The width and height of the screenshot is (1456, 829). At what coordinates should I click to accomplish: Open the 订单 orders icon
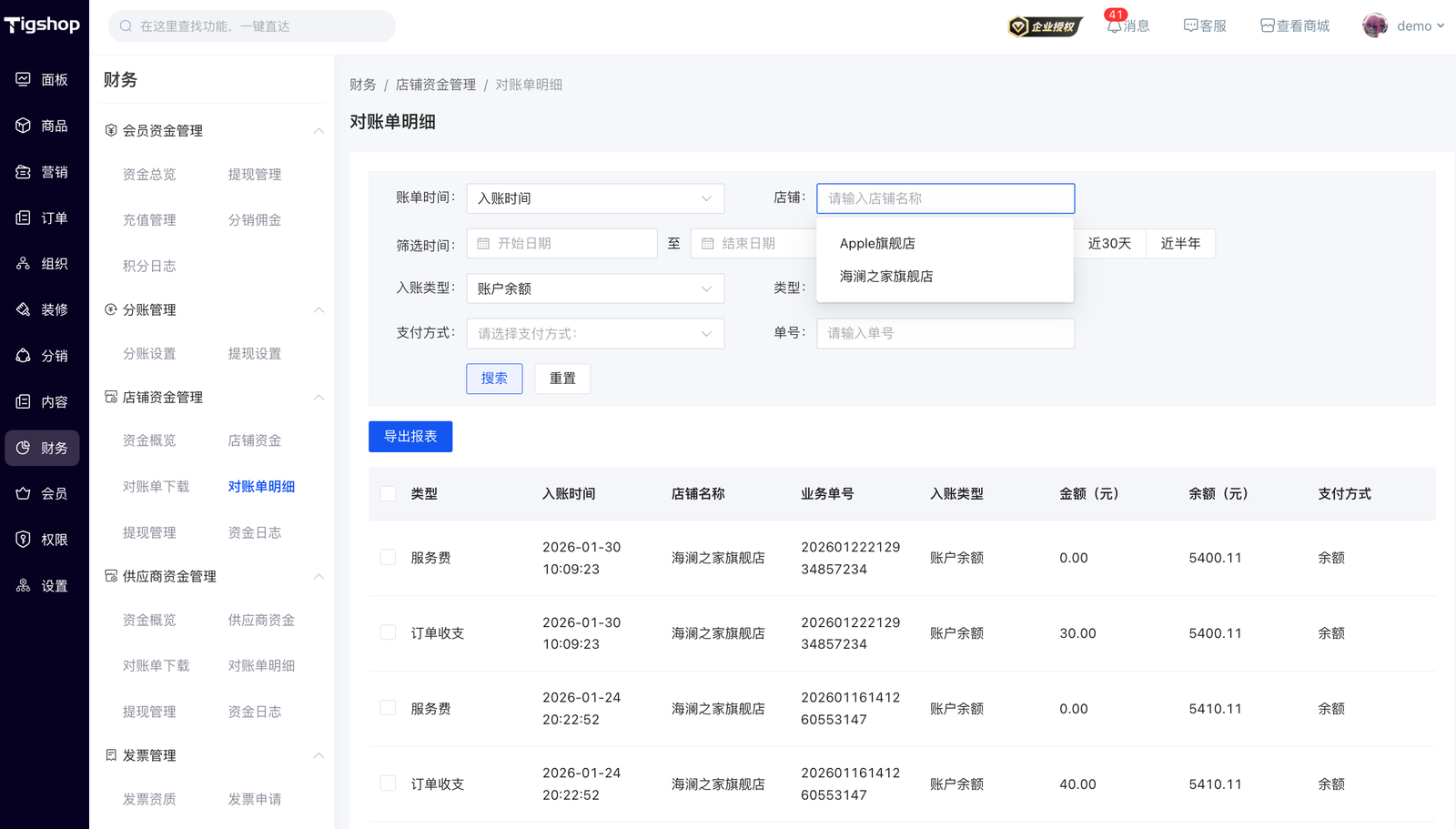24,217
